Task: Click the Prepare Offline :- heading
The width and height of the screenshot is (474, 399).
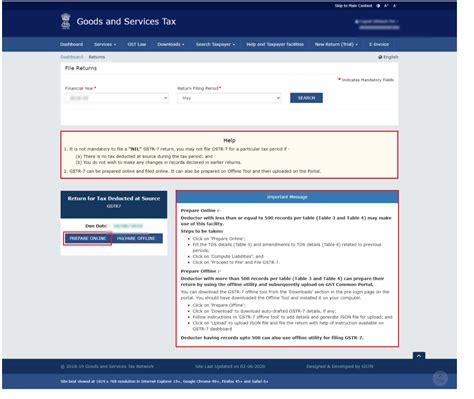Action: [201, 271]
